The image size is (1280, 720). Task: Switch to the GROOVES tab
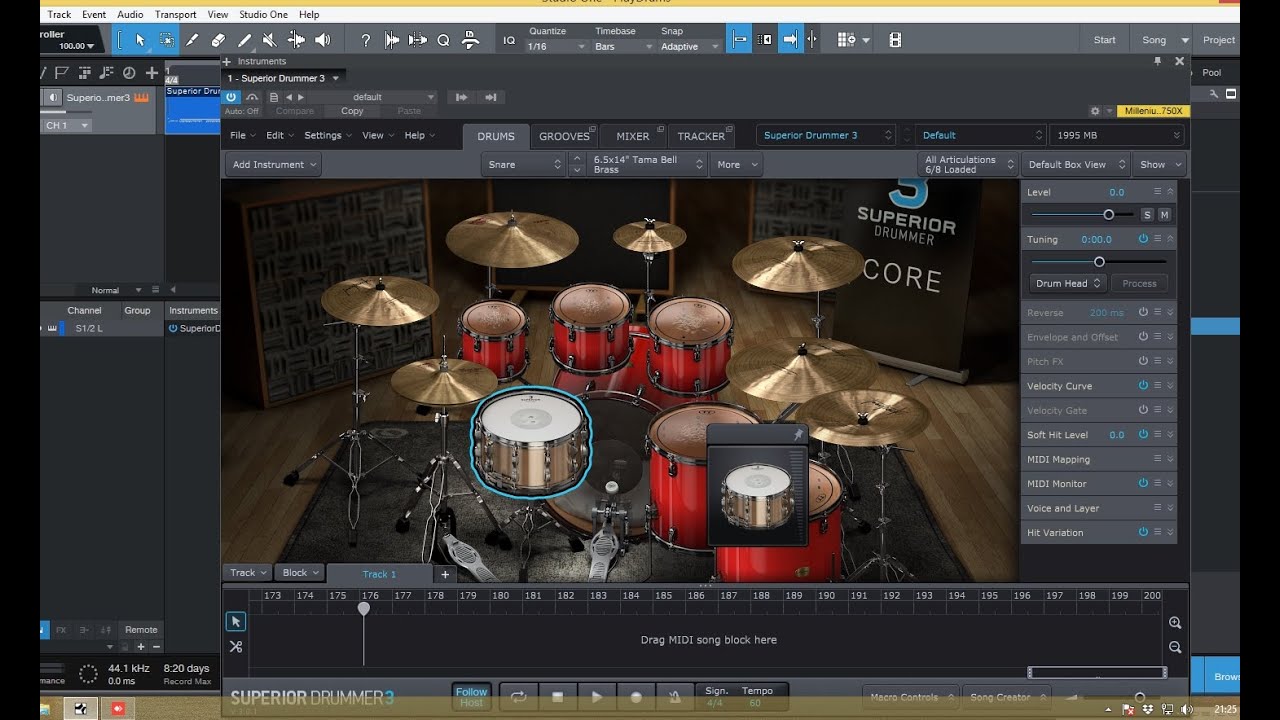[x=564, y=136]
